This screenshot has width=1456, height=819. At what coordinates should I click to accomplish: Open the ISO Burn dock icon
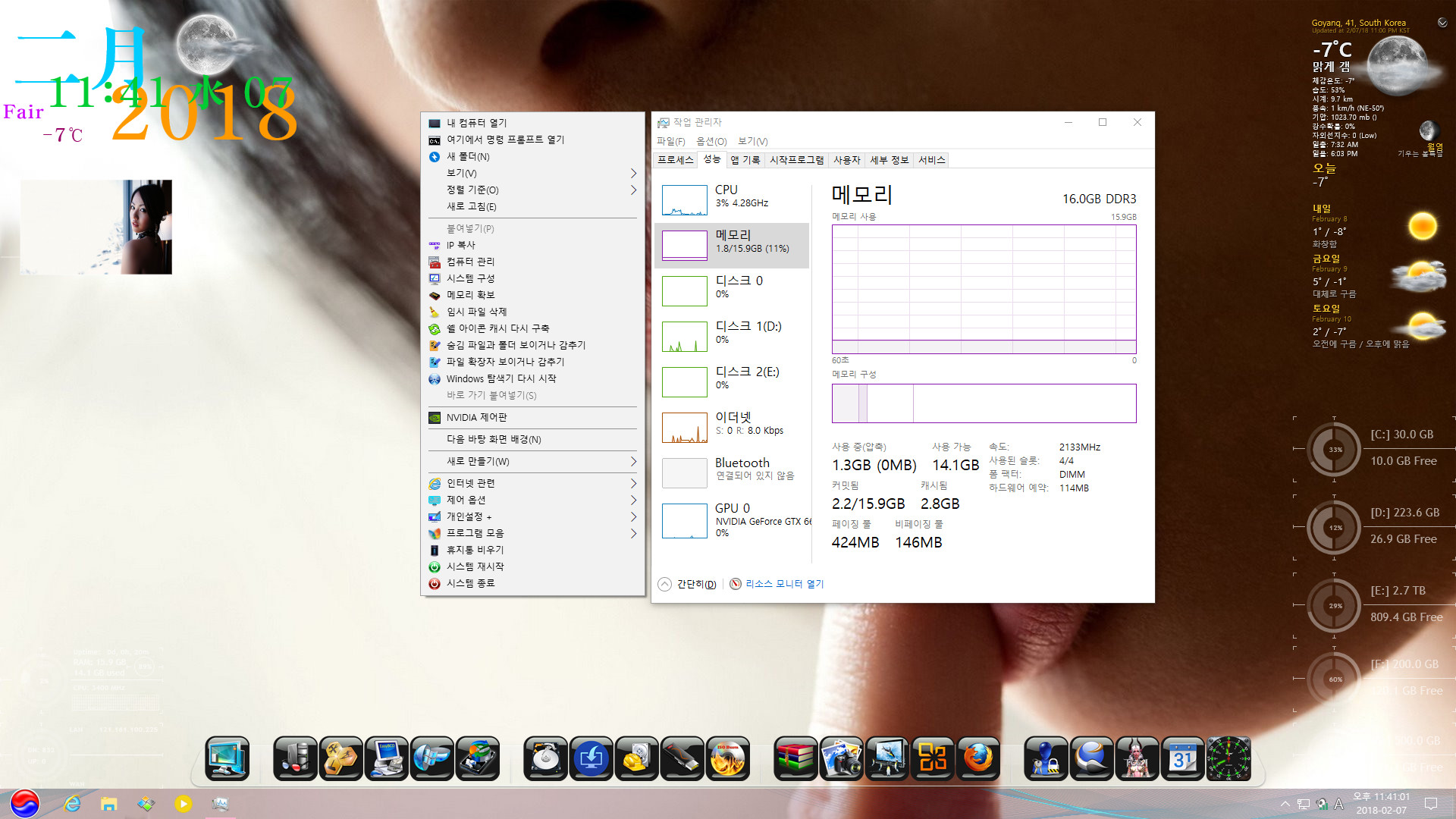[727, 758]
